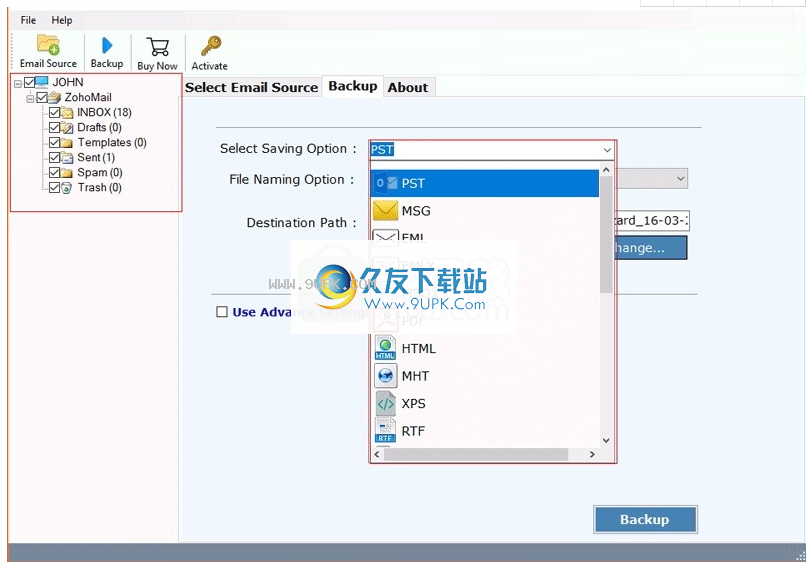Uncheck the ZohoMail checkbox
This screenshot has height=574, width=809.
click(42, 97)
